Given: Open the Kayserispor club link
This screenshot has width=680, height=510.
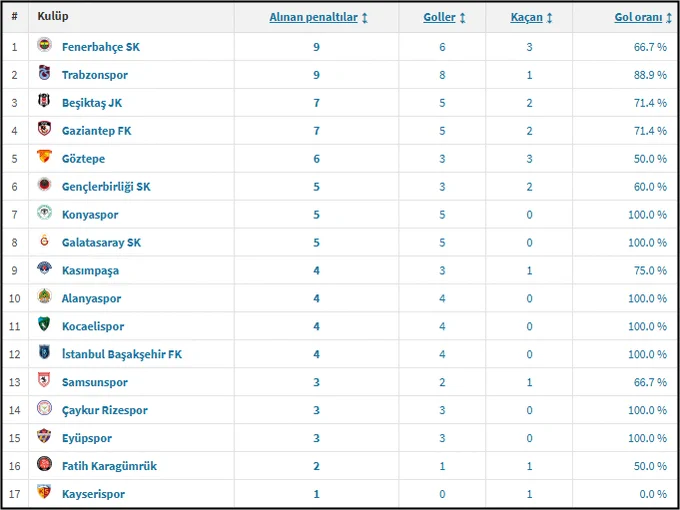Looking at the screenshot, I should pyautogui.click(x=93, y=494).
